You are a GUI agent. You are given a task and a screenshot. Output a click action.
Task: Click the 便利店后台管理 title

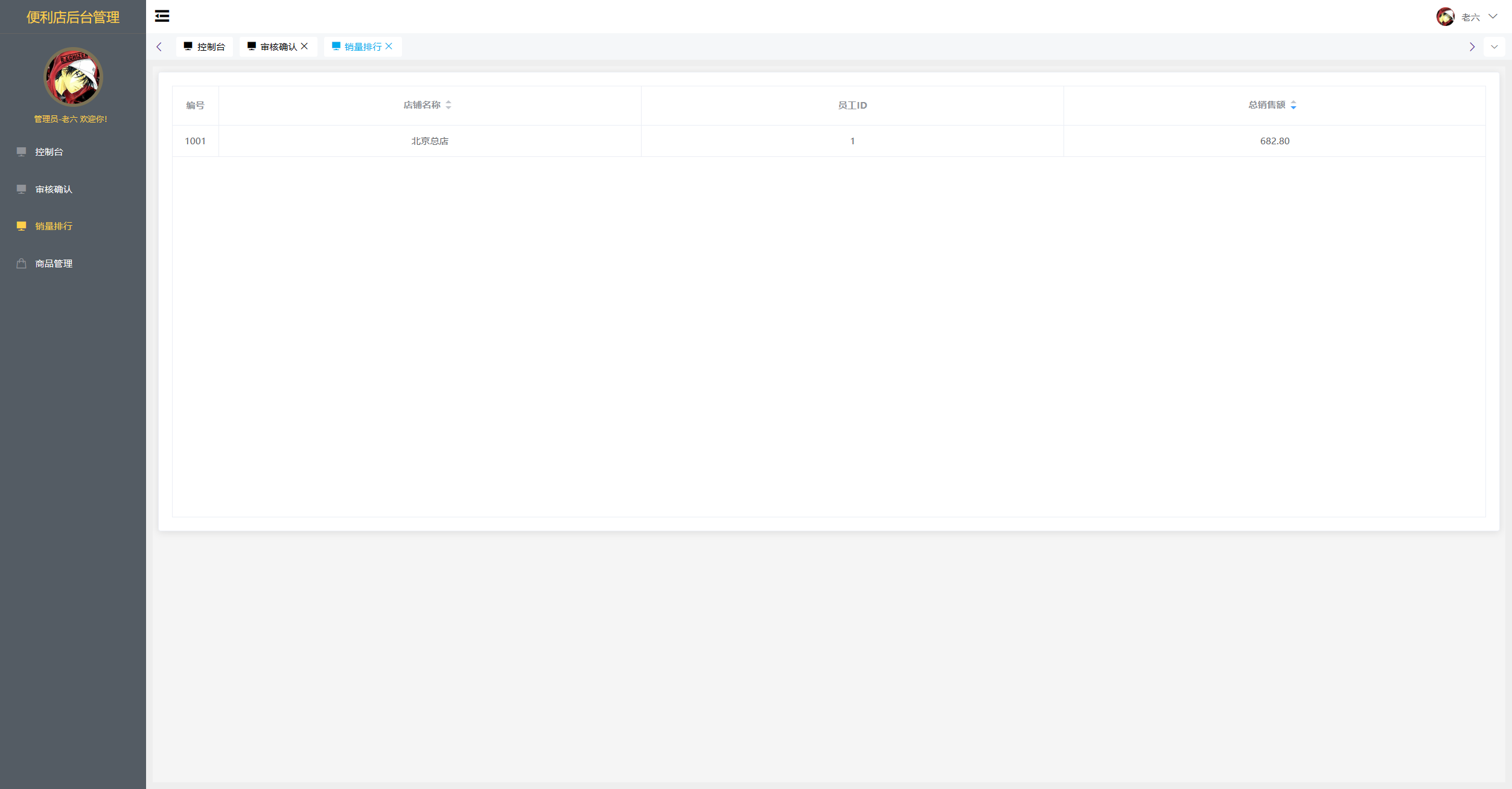click(x=73, y=17)
